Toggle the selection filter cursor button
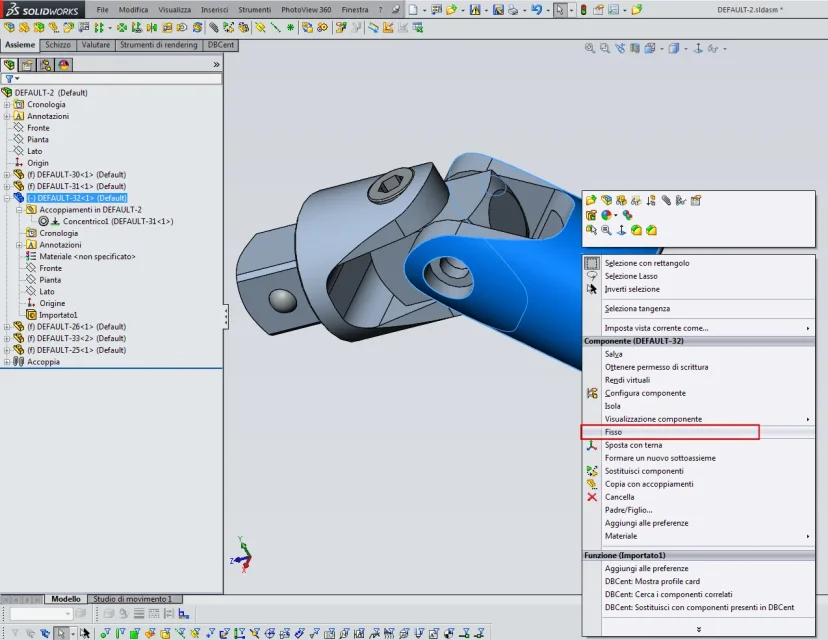Screen dimensions: 828x640 click(61, 633)
